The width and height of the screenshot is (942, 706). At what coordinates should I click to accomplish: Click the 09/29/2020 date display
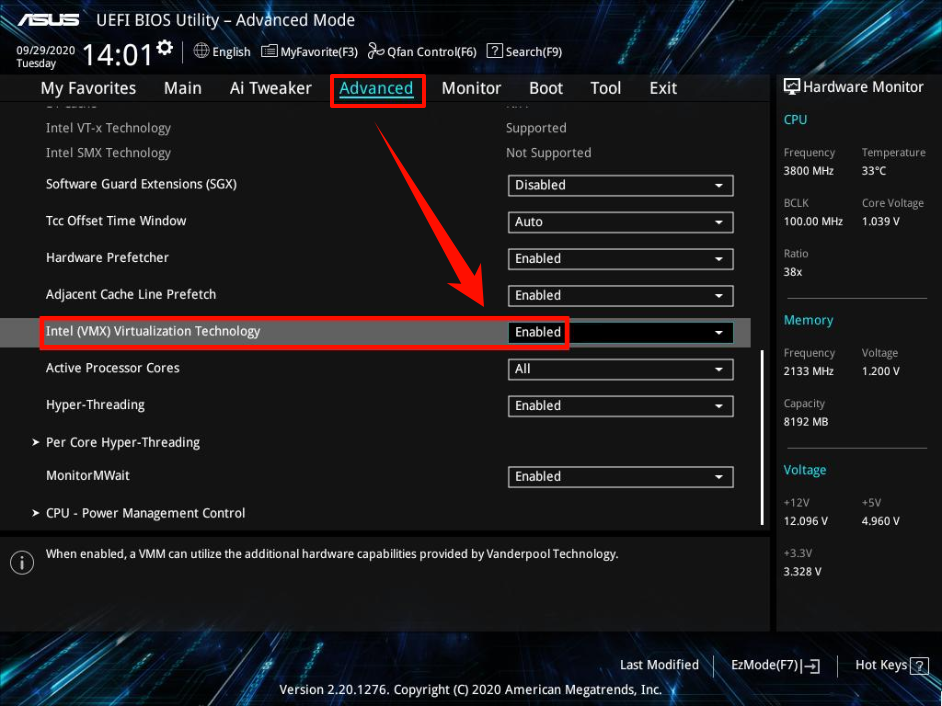pyautogui.click(x=46, y=50)
